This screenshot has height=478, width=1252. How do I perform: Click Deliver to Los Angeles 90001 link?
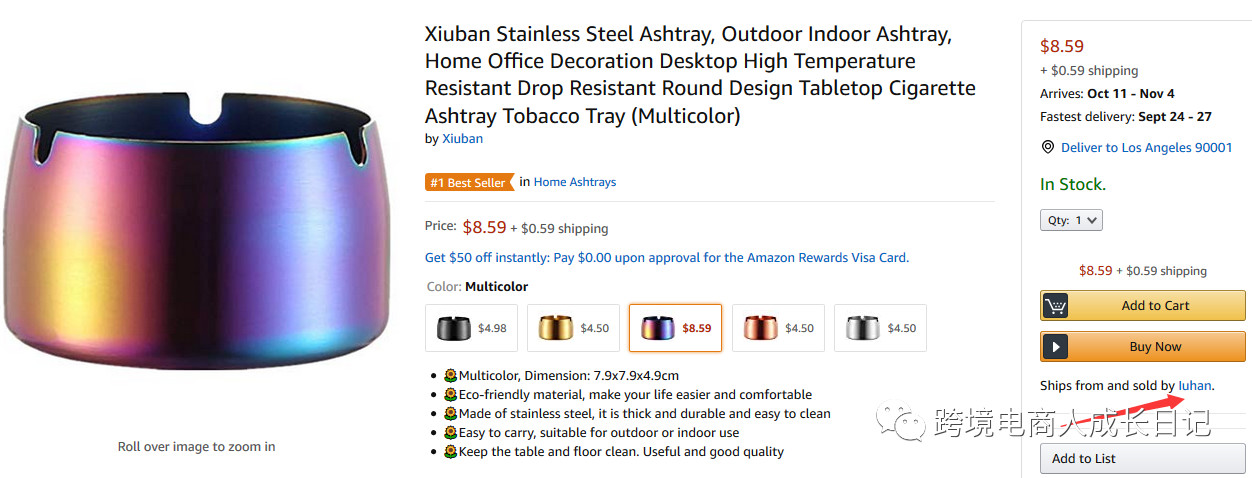tap(1146, 147)
